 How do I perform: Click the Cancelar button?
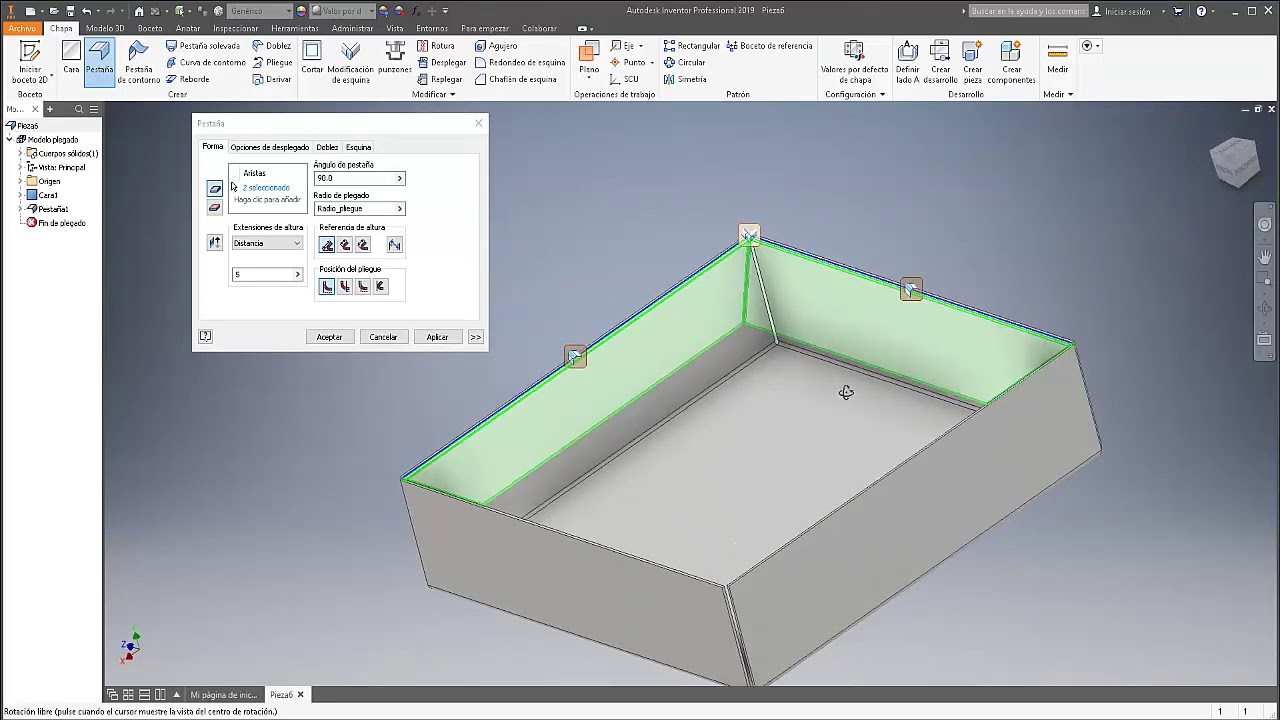coord(383,337)
